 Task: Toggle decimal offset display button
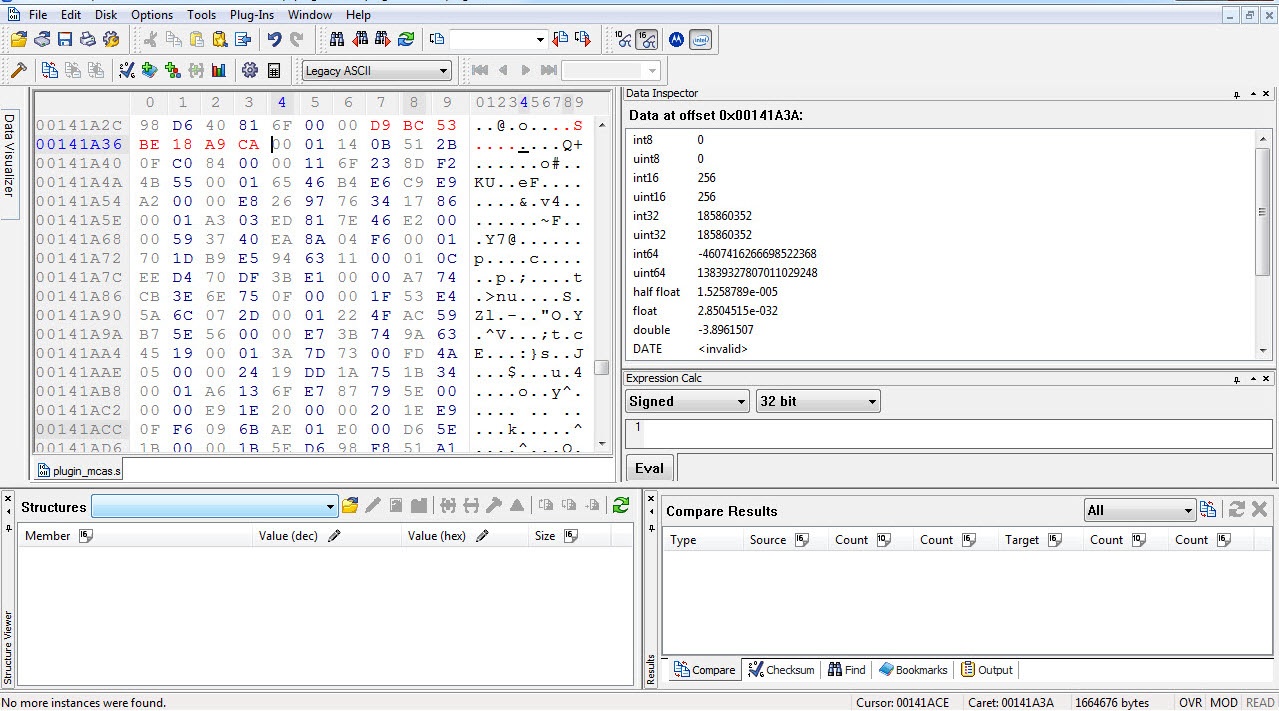[624, 39]
